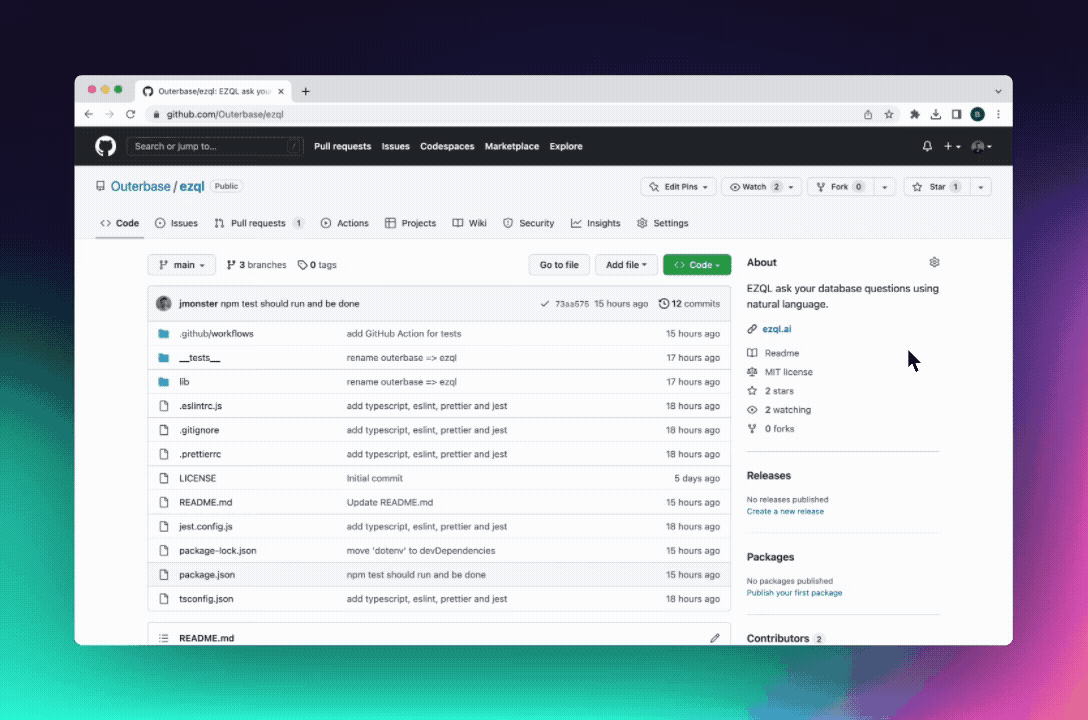Open the green Code dropdown

tap(696, 264)
